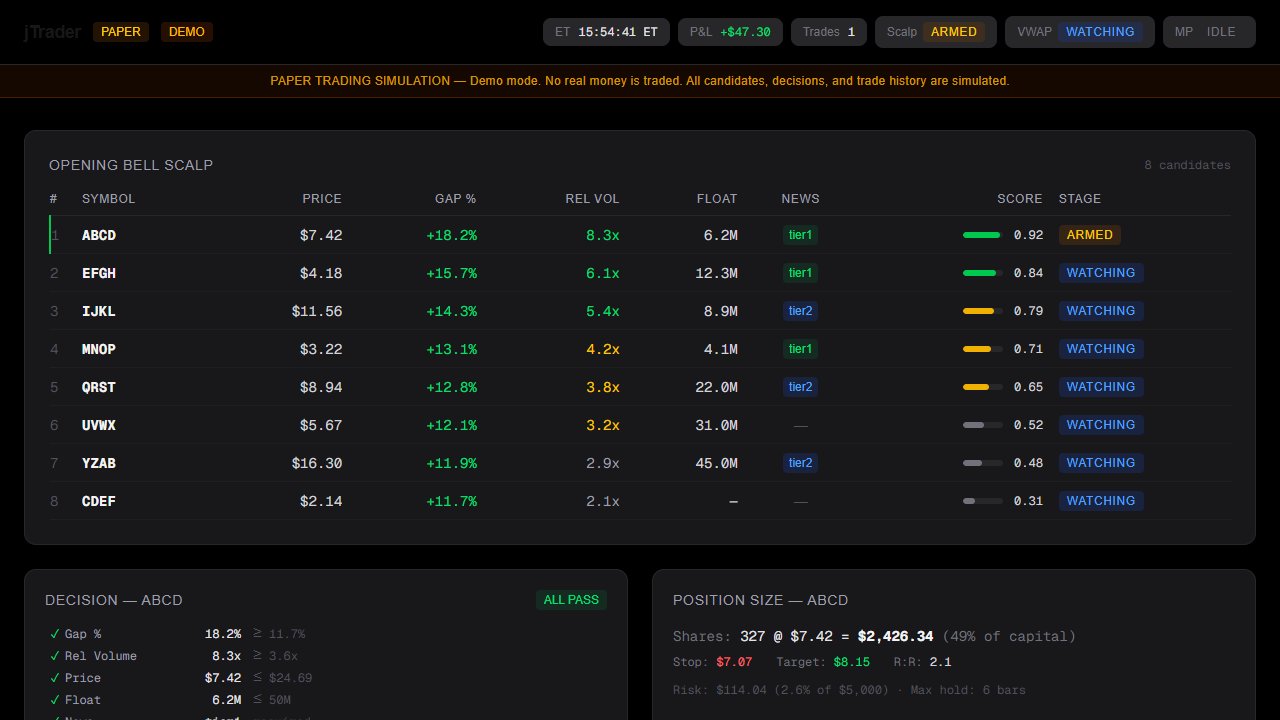Viewport: 1280px width, 720px height.
Task: Click the VWAP WATCHING strategy pill
Action: (1080, 32)
